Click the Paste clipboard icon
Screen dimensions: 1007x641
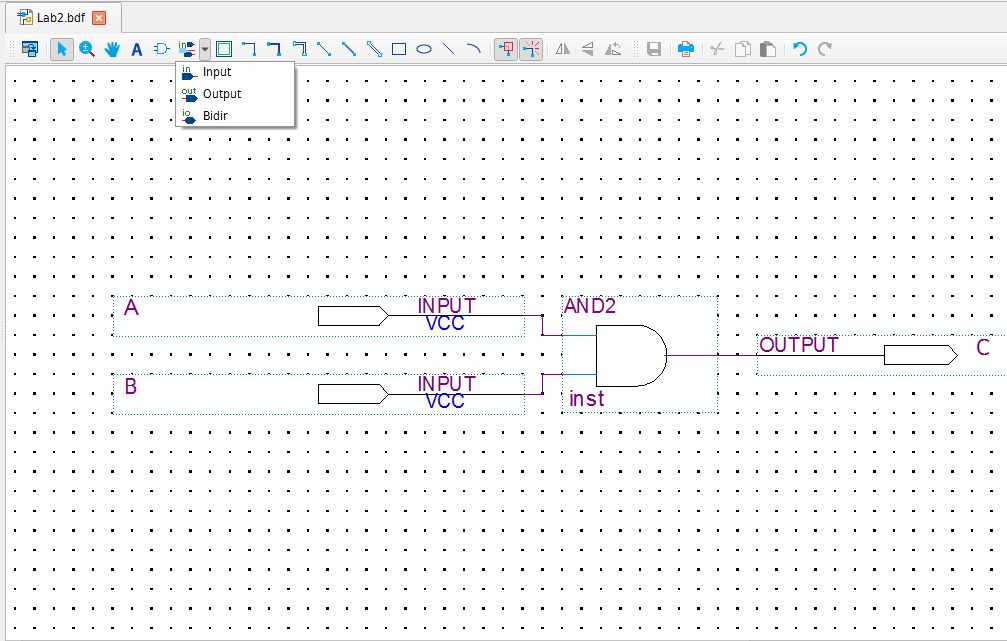(x=767, y=49)
